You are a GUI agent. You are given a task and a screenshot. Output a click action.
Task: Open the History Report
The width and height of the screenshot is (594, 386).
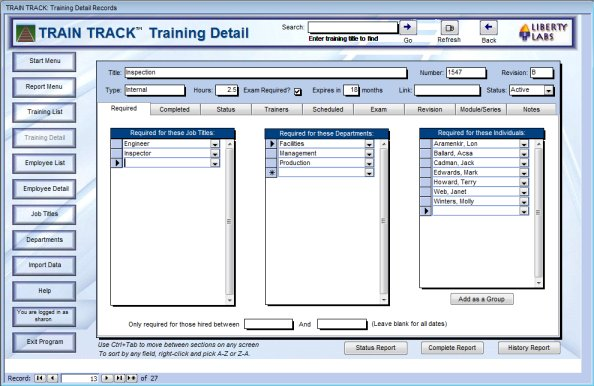point(529,348)
